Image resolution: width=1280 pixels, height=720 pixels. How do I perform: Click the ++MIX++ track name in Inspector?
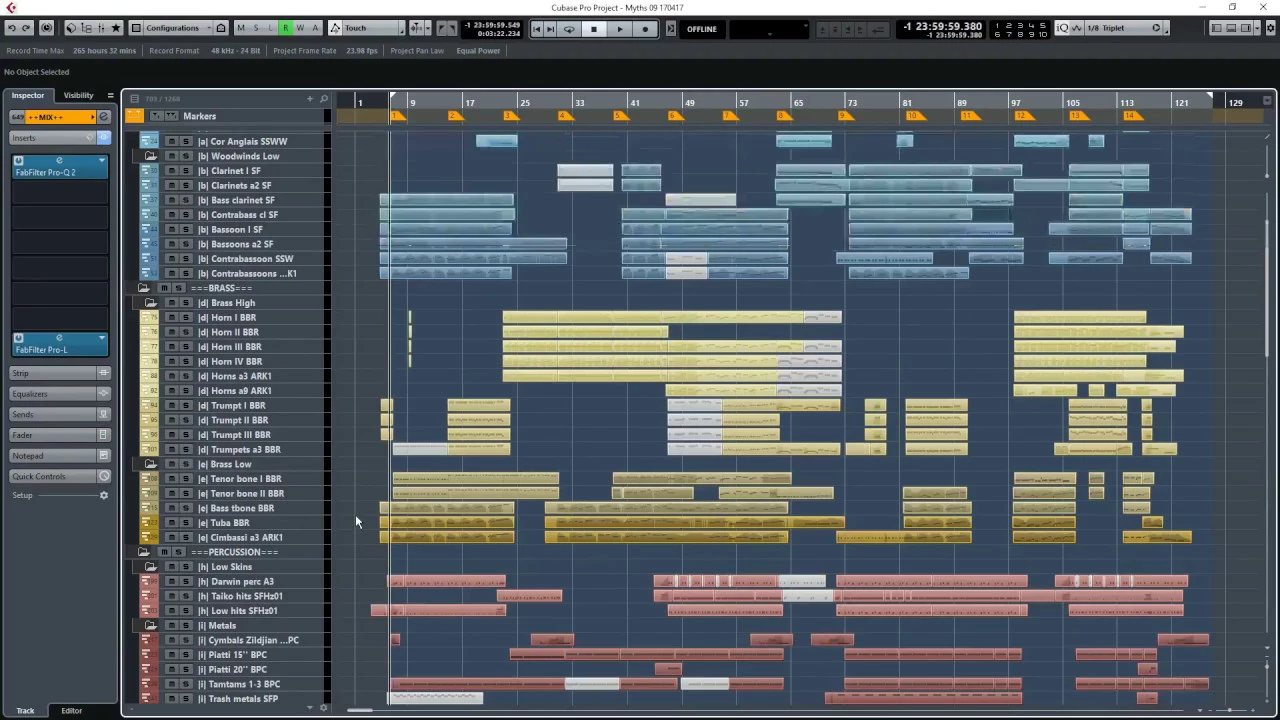[x=58, y=117]
